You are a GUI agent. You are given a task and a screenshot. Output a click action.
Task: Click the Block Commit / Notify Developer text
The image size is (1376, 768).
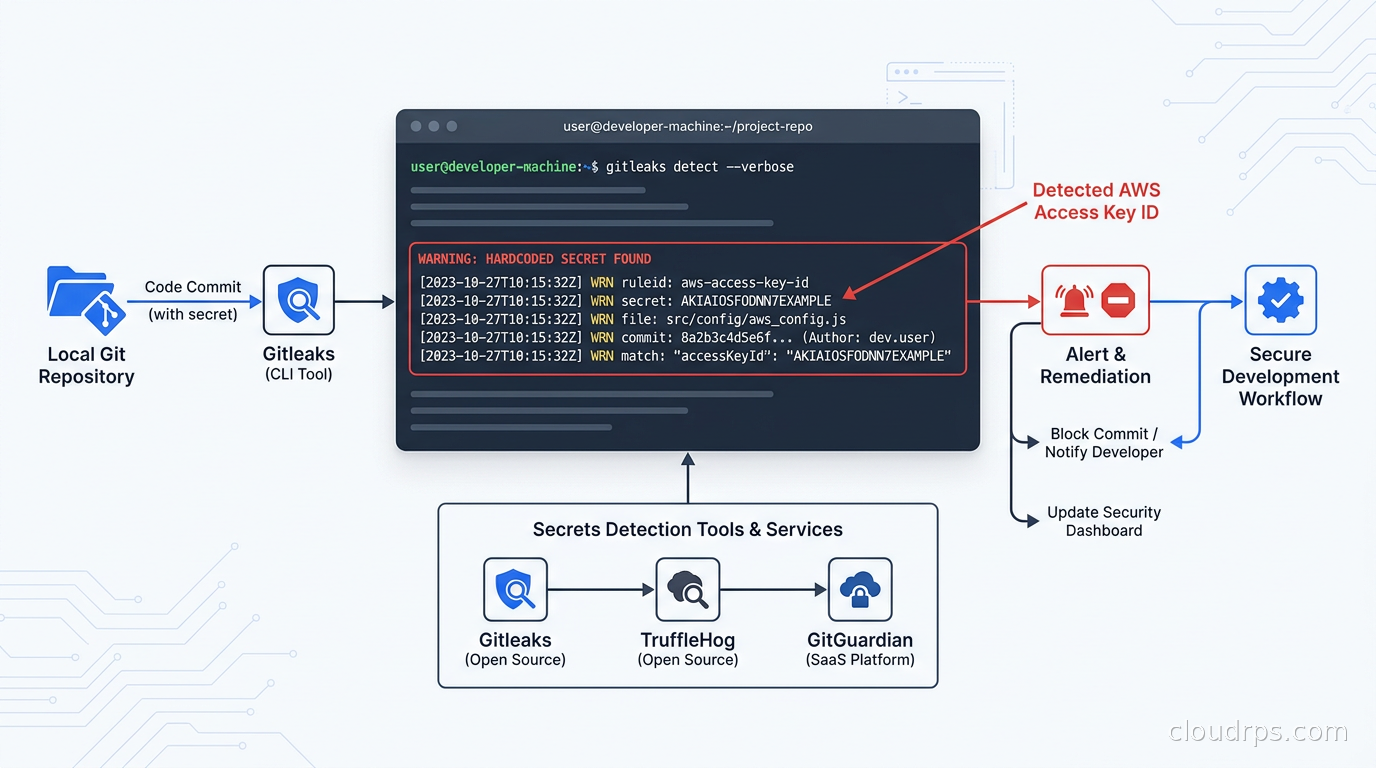point(1104,443)
